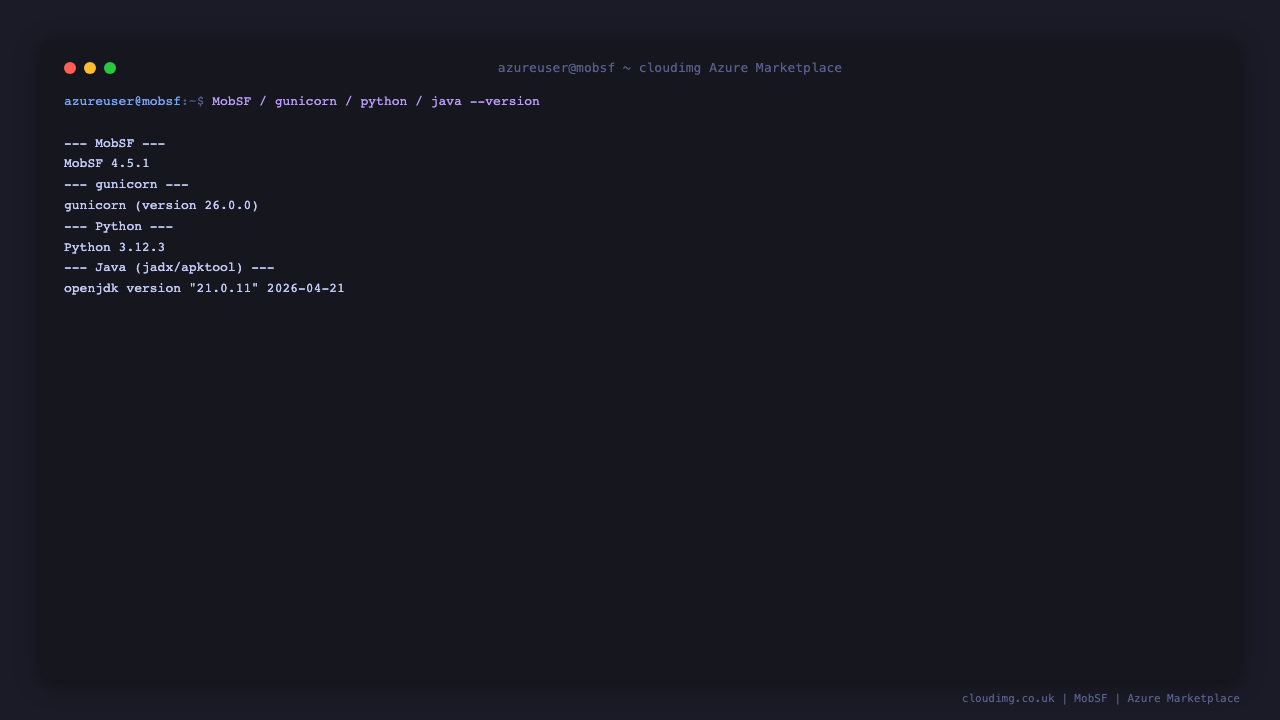This screenshot has height=720, width=1280.
Task: Click the green maximize window dot
Action: [110, 68]
